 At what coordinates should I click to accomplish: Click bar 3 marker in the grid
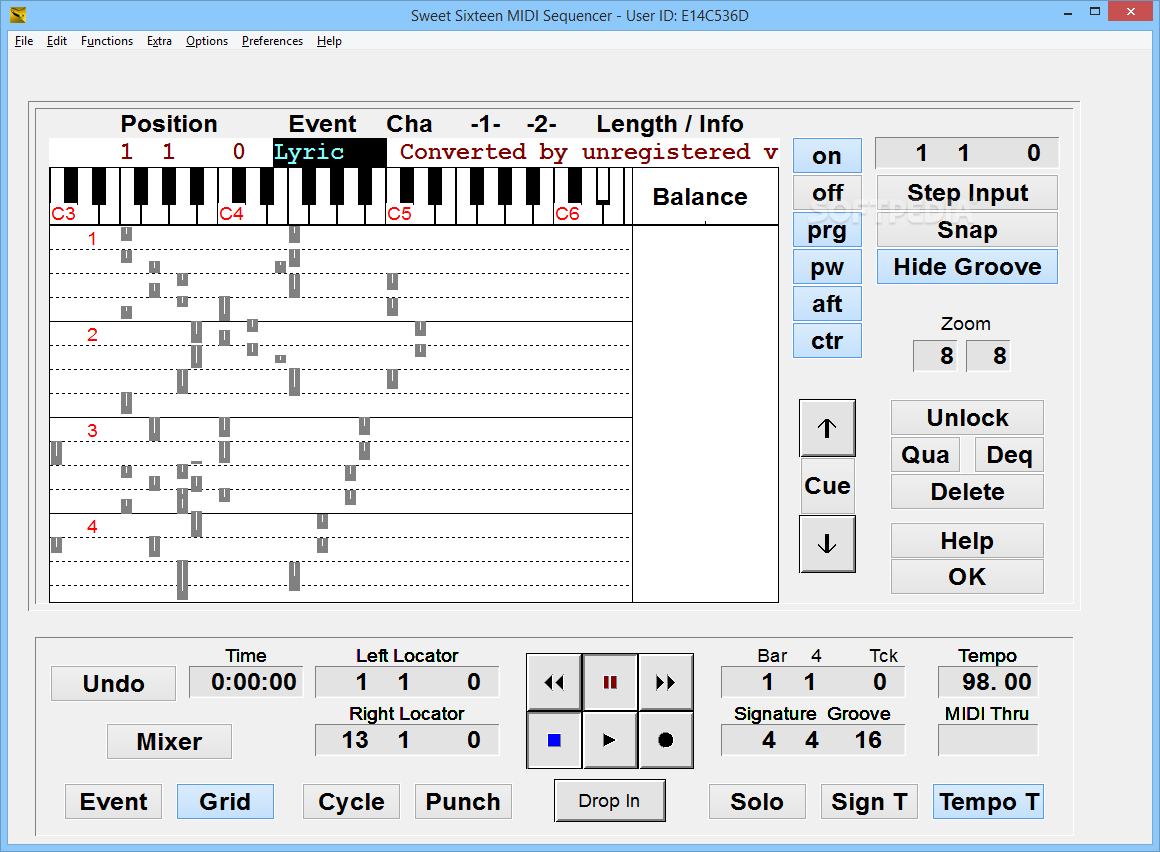(92, 430)
